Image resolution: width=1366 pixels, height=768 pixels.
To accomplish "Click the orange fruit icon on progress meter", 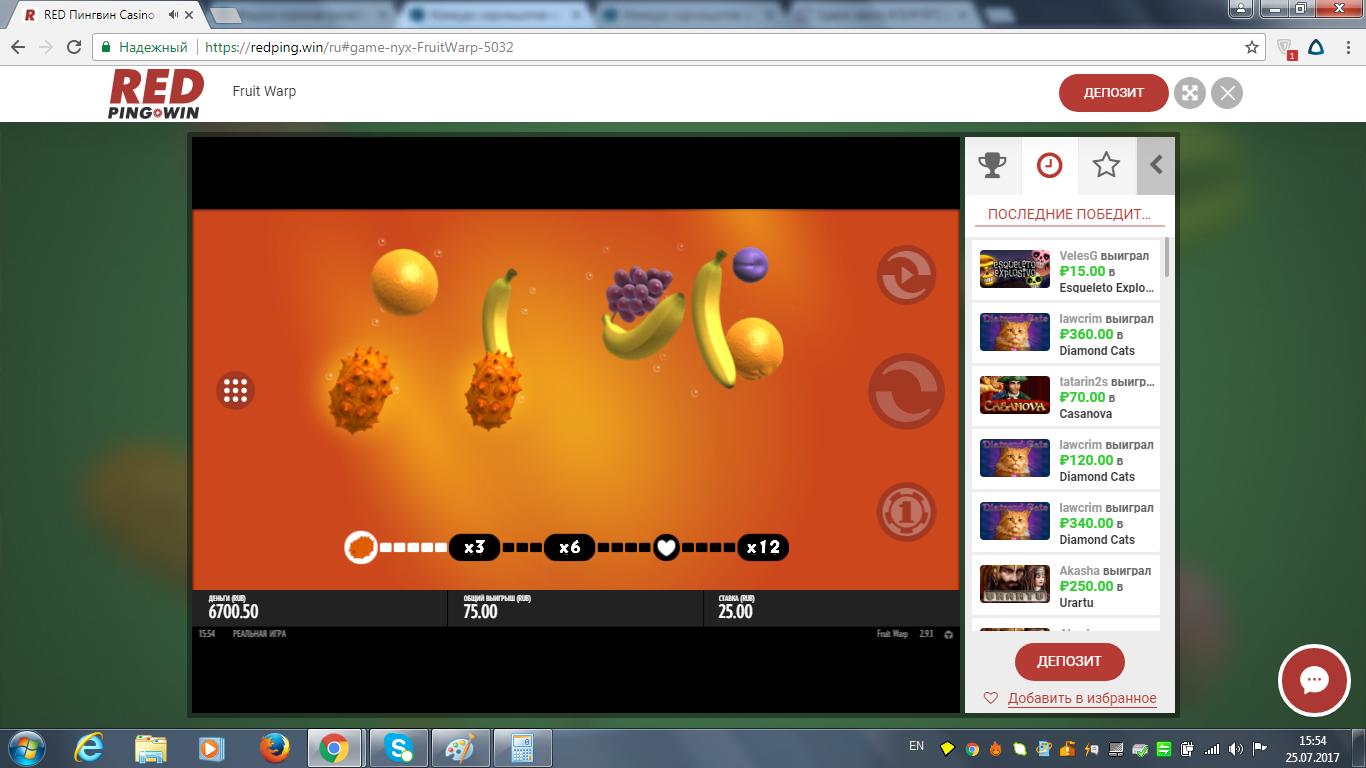I will click(360, 547).
